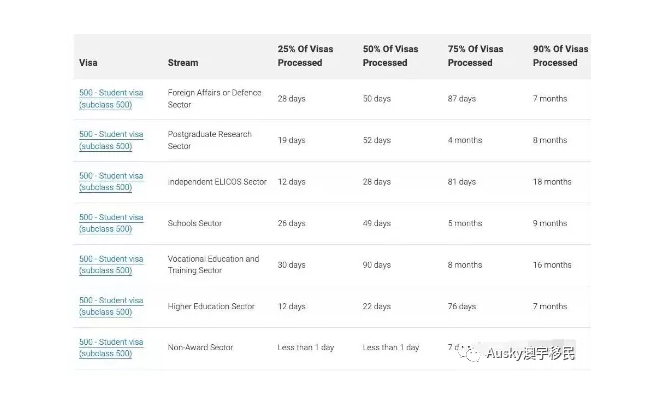This screenshot has width=658, height=395.
Task: Click the Ausky watermark text
Action: pos(530,353)
